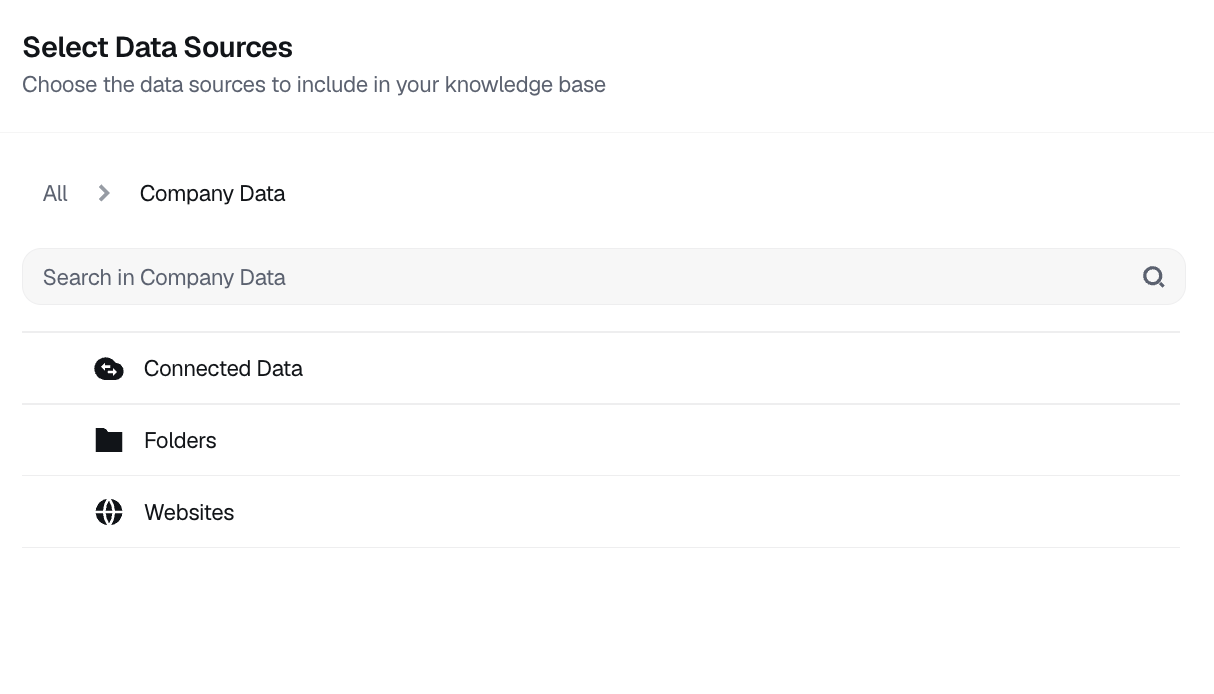Viewport: 1214px width, 694px height.
Task: Go back to All in breadcrumb
Action: tap(55, 193)
